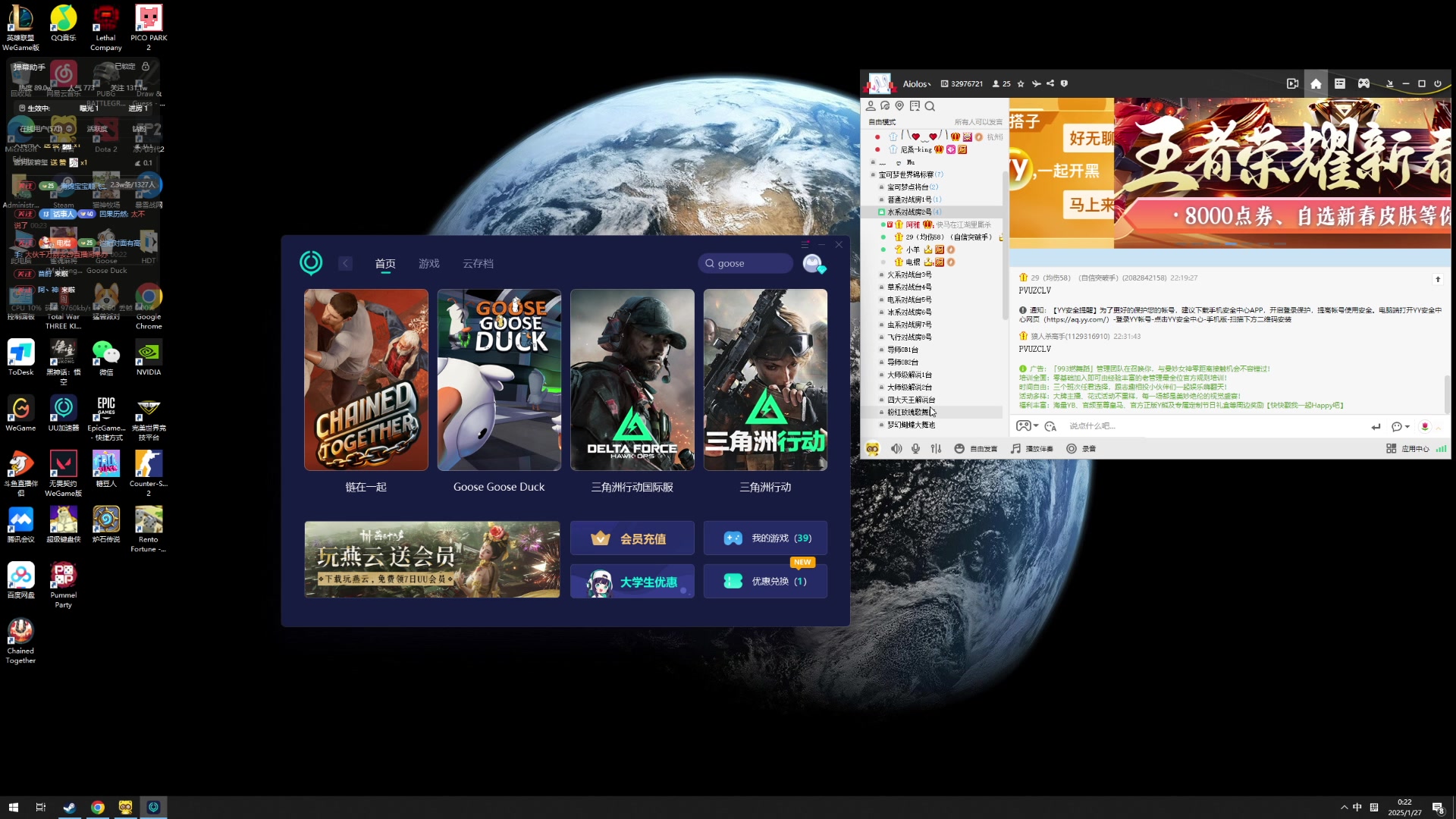This screenshot has width=1456, height=819.
Task: Click the 会员充值 button
Action: 632,538
